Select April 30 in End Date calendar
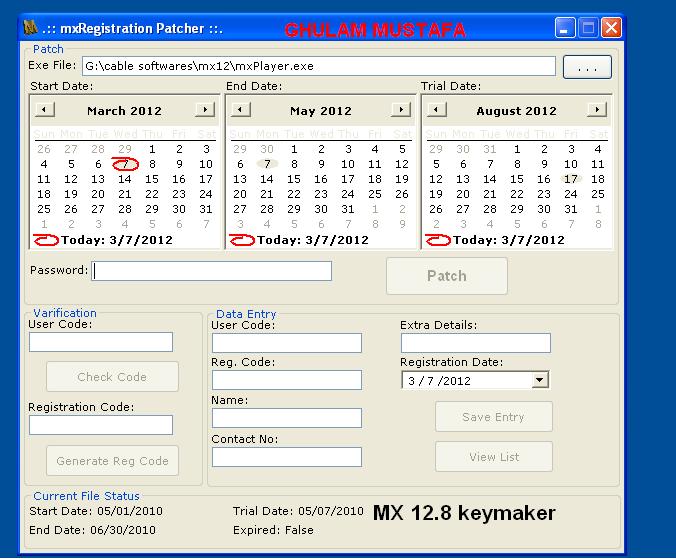Screen dimensions: 676x559 pyautogui.click(x=267, y=149)
